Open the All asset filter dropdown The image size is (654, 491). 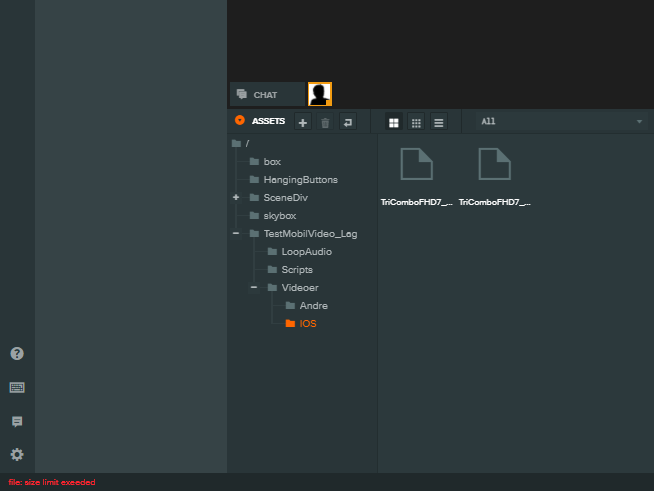tap(560, 121)
